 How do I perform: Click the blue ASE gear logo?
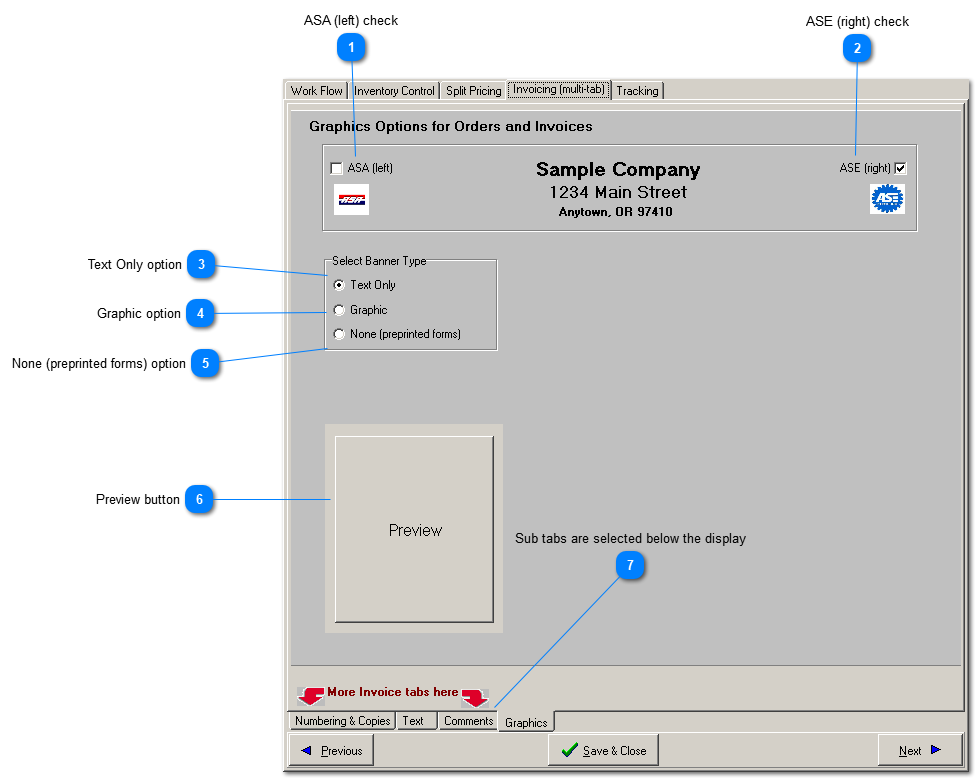tap(887, 199)
